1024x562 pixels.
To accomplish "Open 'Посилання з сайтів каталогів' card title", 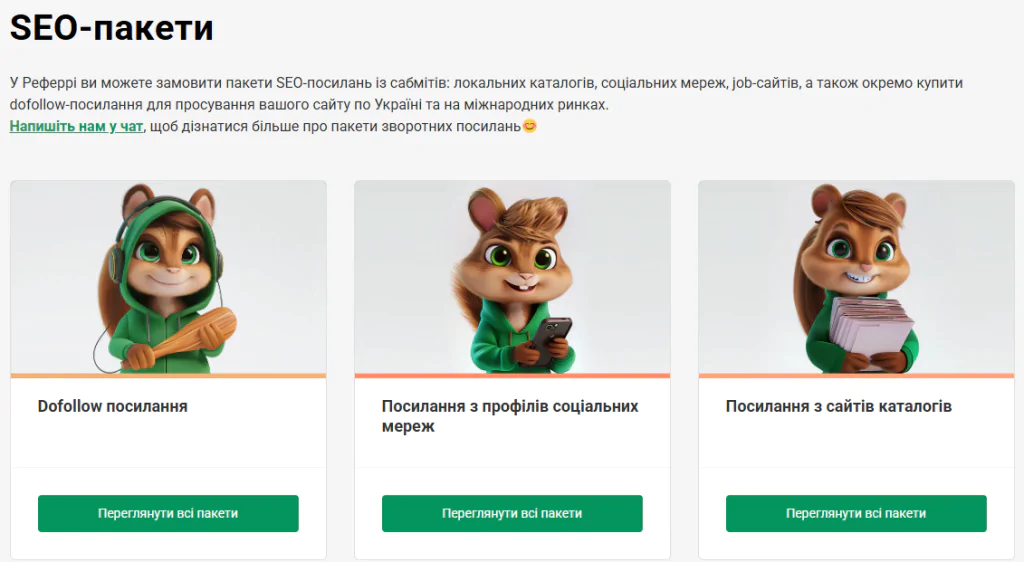I will pos(839,406).
